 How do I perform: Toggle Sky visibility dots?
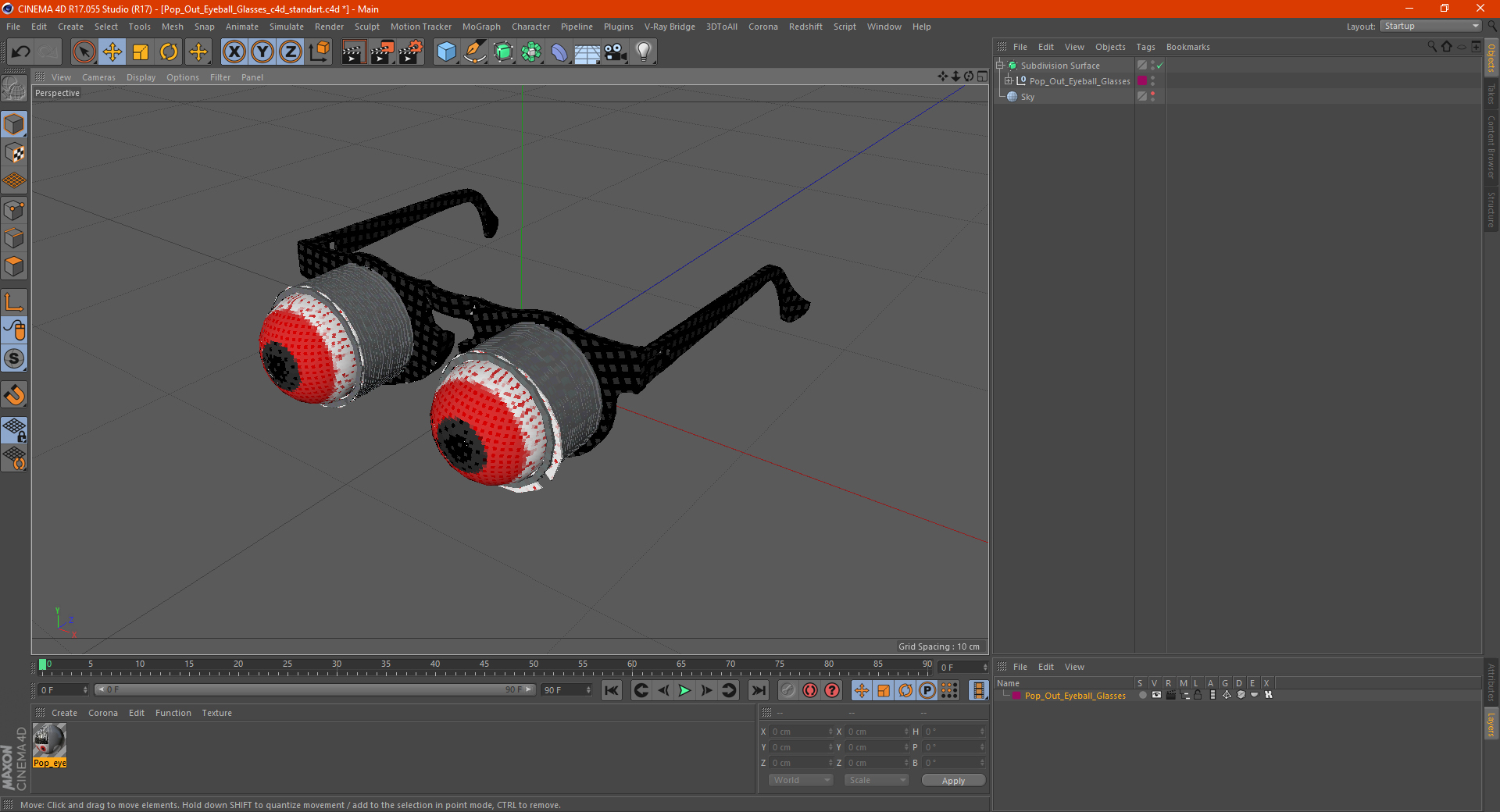[1152, 97]
